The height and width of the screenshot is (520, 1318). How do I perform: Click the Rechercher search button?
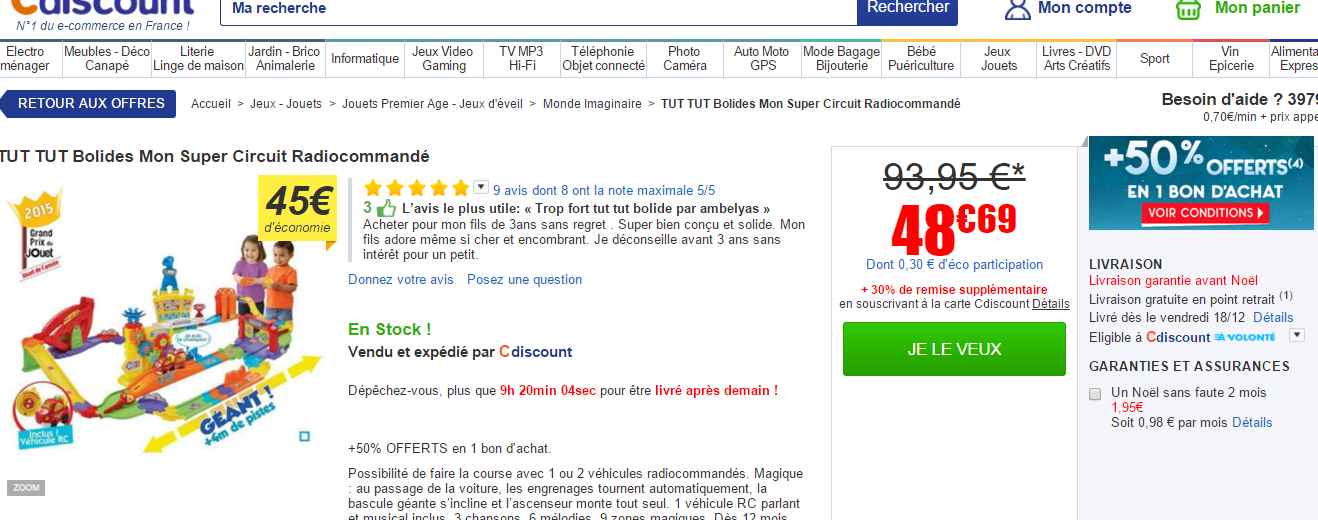pos(907,9)
